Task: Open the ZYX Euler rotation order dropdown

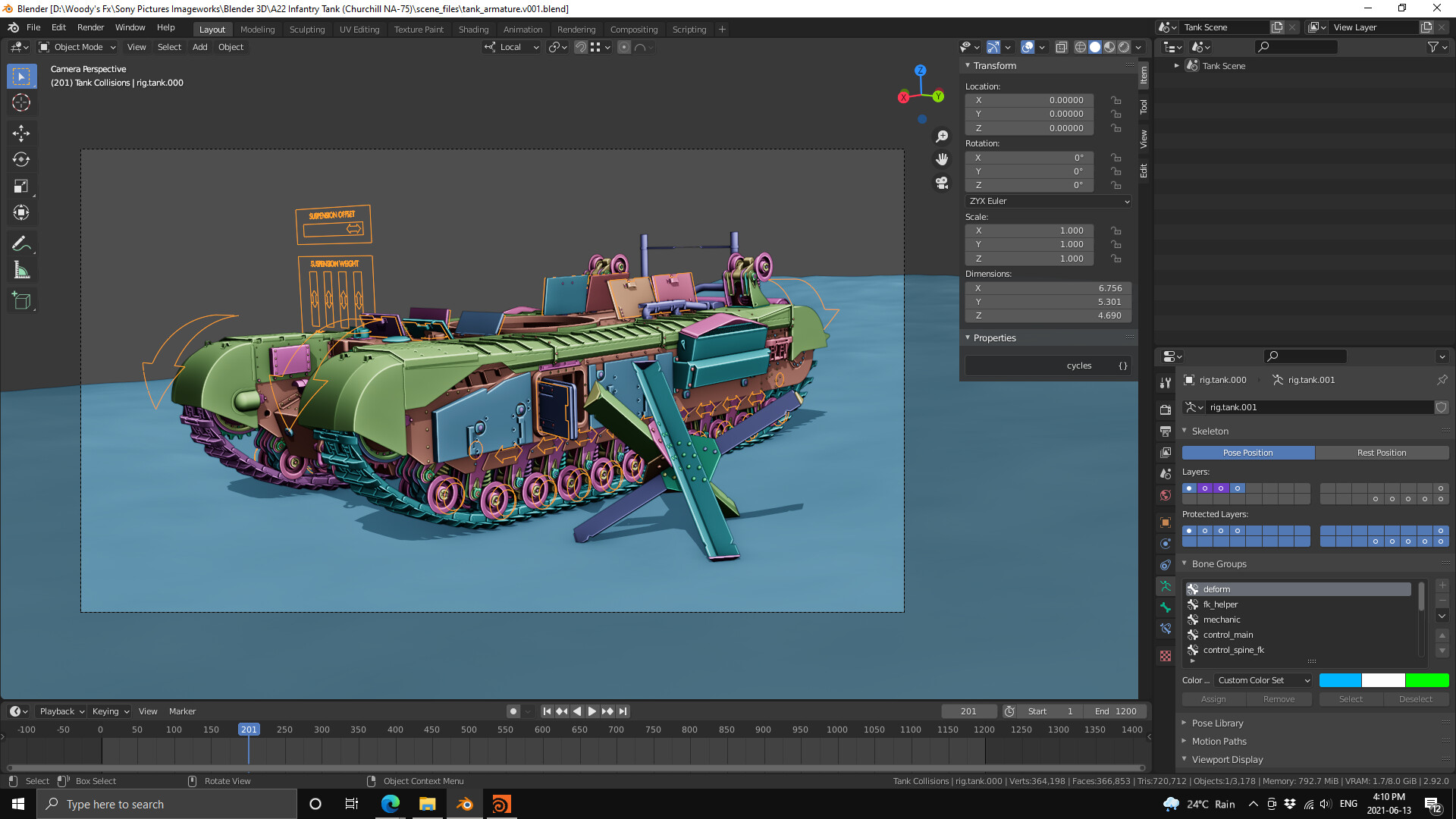Action: [x=1047, y=201]
